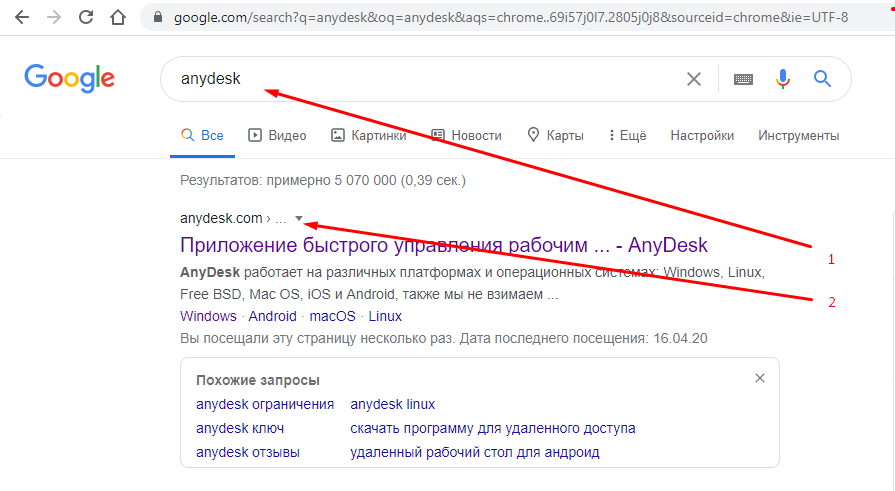Switch to the Карты tab
Image resolution: width=895 pixels, height=491 pixels.
pos(555,135)
